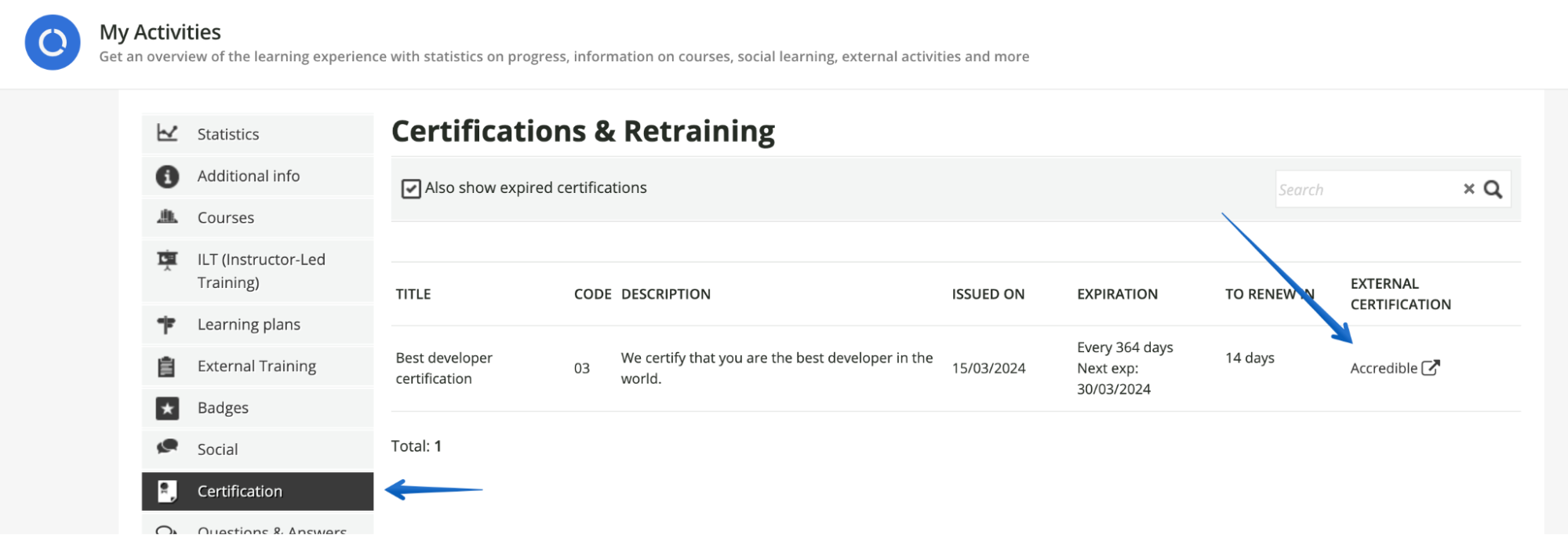Uncheck Also show expired certifications
The width and height of the screenshot is (1568, 535).
(x=411, y=188)
